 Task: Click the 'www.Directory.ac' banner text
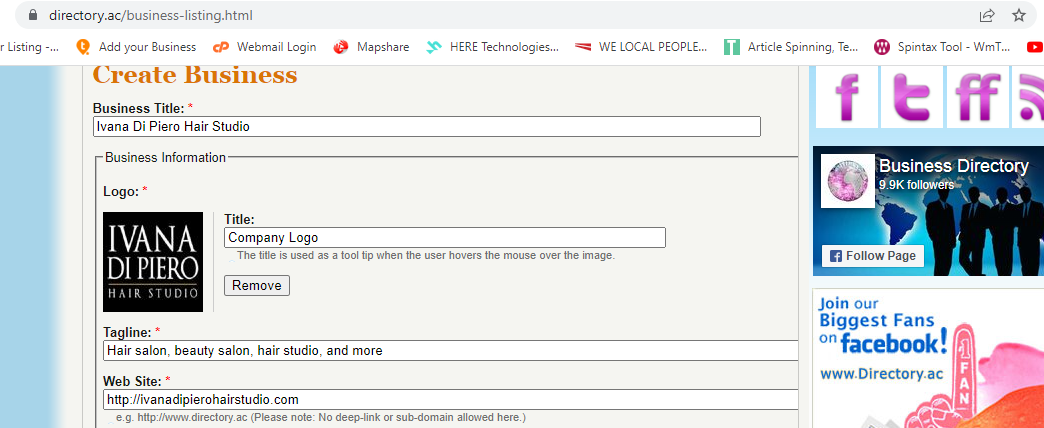(x=882, y=374)
